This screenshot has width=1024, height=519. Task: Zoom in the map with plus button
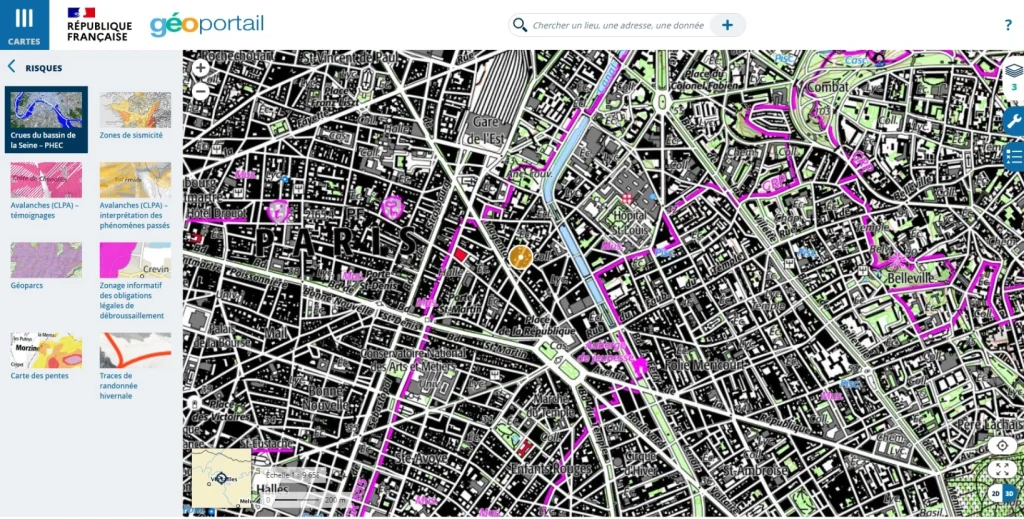pyautogui.click(x=200, y=67)
